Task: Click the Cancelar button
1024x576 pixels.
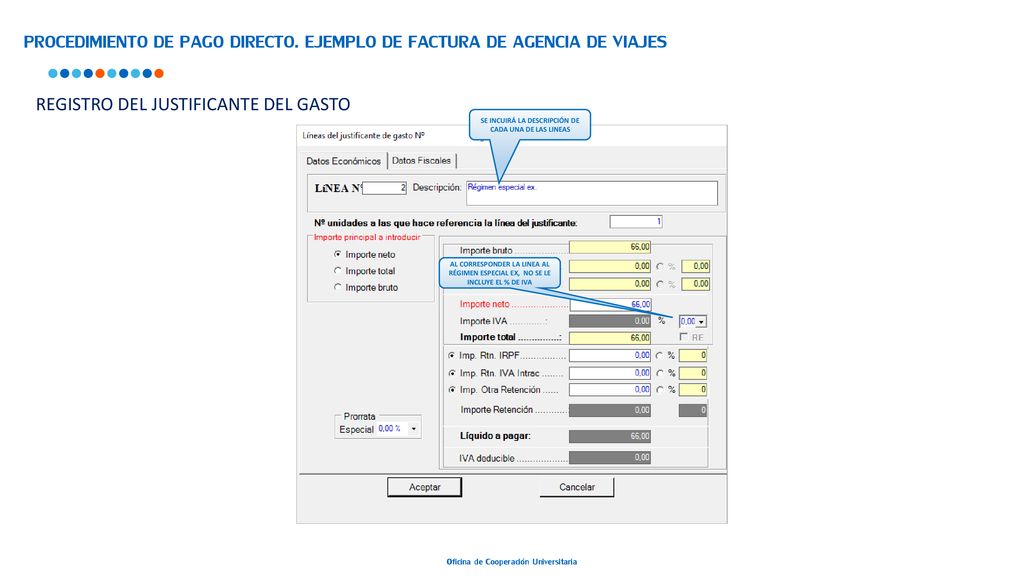Action: [x=577, y=487]
